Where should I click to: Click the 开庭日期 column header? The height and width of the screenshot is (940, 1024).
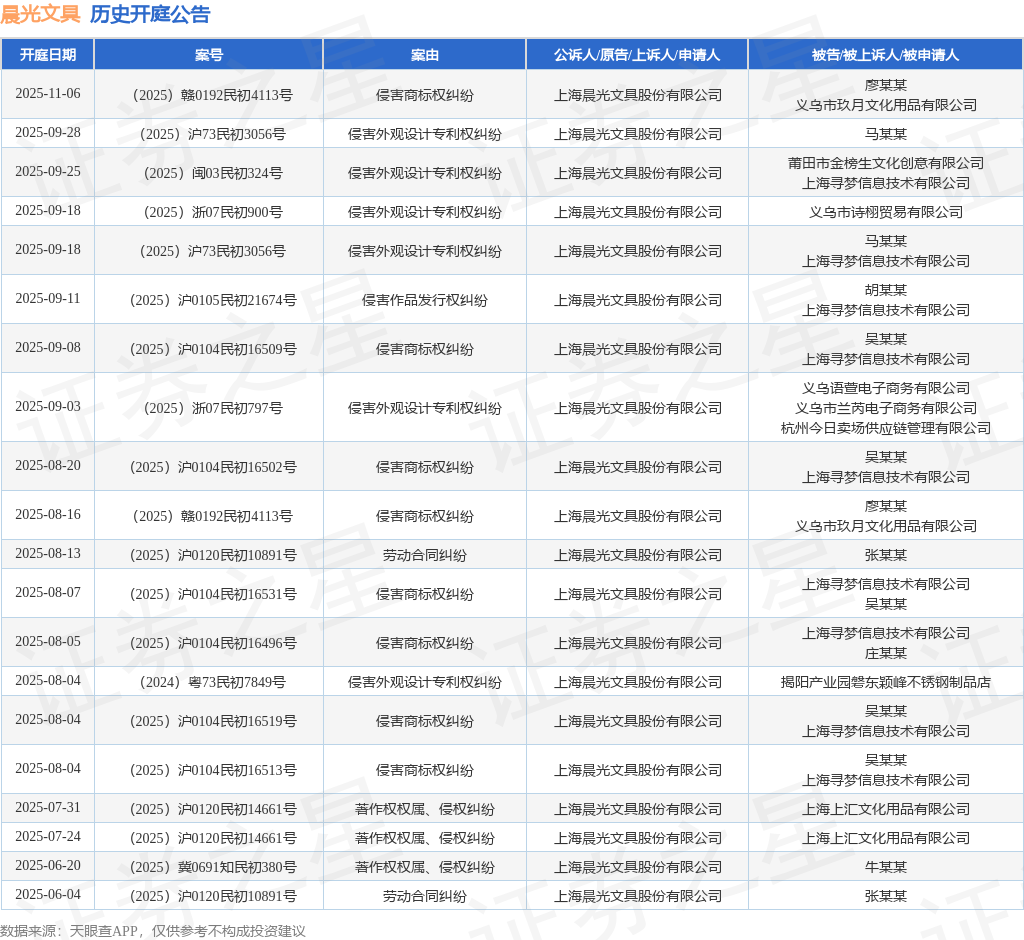48,55
